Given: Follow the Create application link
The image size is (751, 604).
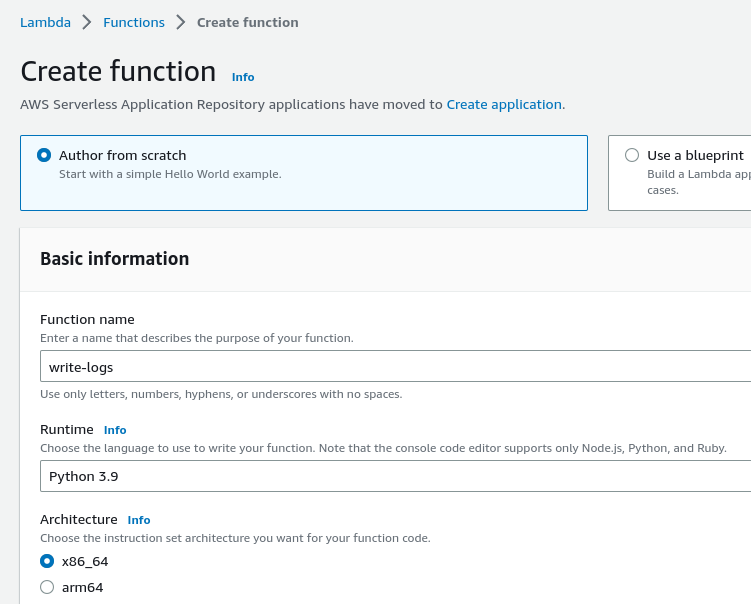Looking at the screenshot, I should point(504,104).
